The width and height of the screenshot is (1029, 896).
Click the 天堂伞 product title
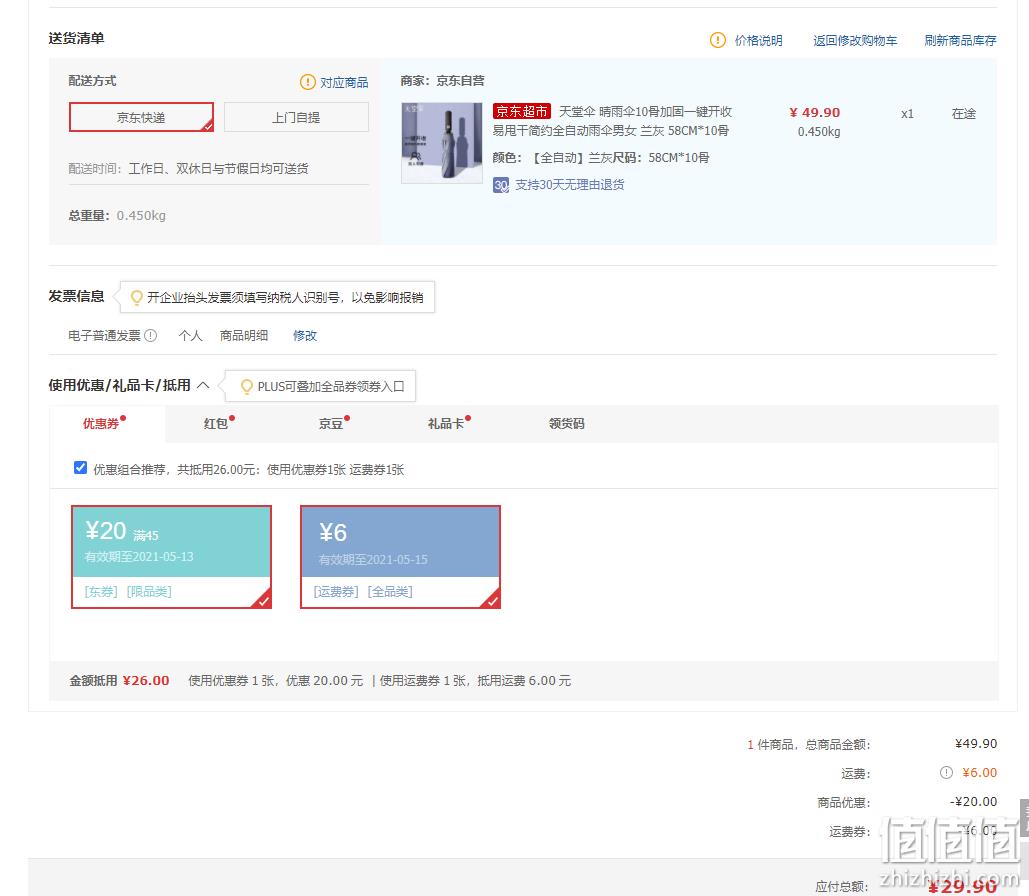[612, 121]
